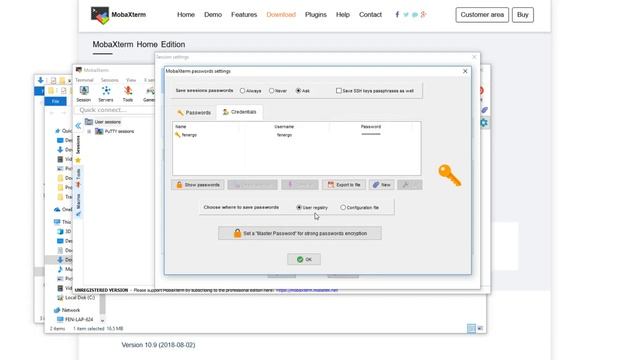Click the Set a Master Password button
Viewport: 640px width, 360px height.
(x=300, y=233)
